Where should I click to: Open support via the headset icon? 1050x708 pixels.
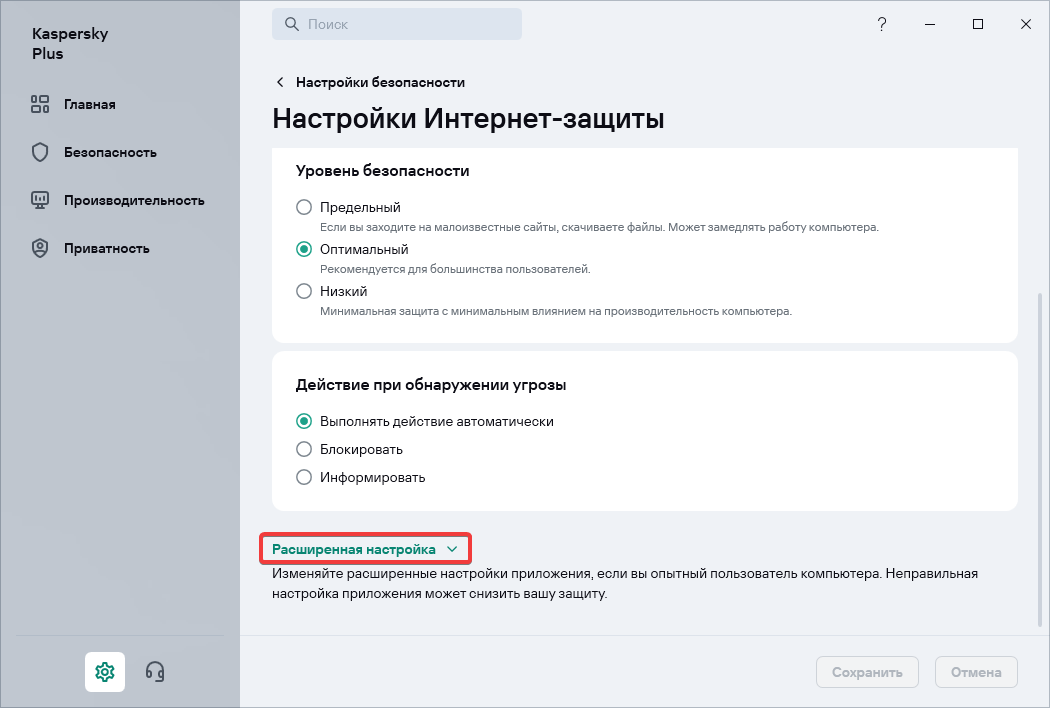(154, 671)
